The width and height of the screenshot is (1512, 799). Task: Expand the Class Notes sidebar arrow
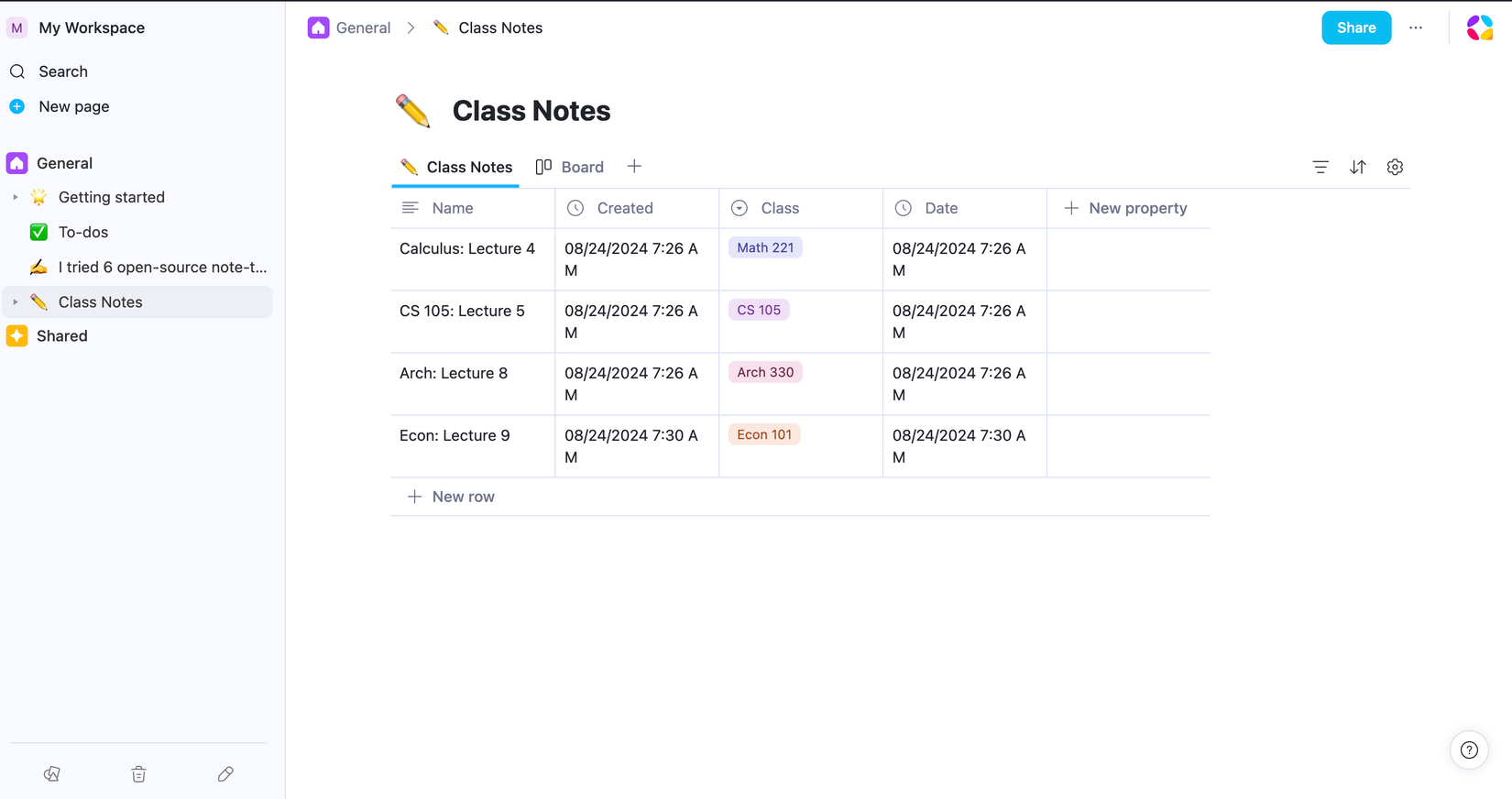click(15, 301)
